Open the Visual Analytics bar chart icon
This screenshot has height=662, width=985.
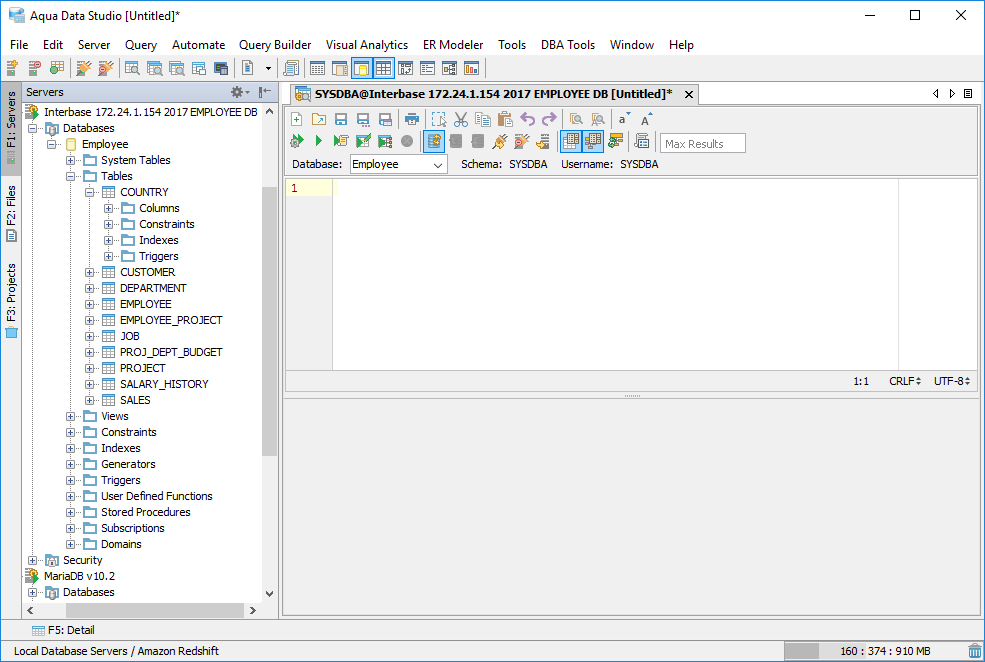click(x=471, y=68)
